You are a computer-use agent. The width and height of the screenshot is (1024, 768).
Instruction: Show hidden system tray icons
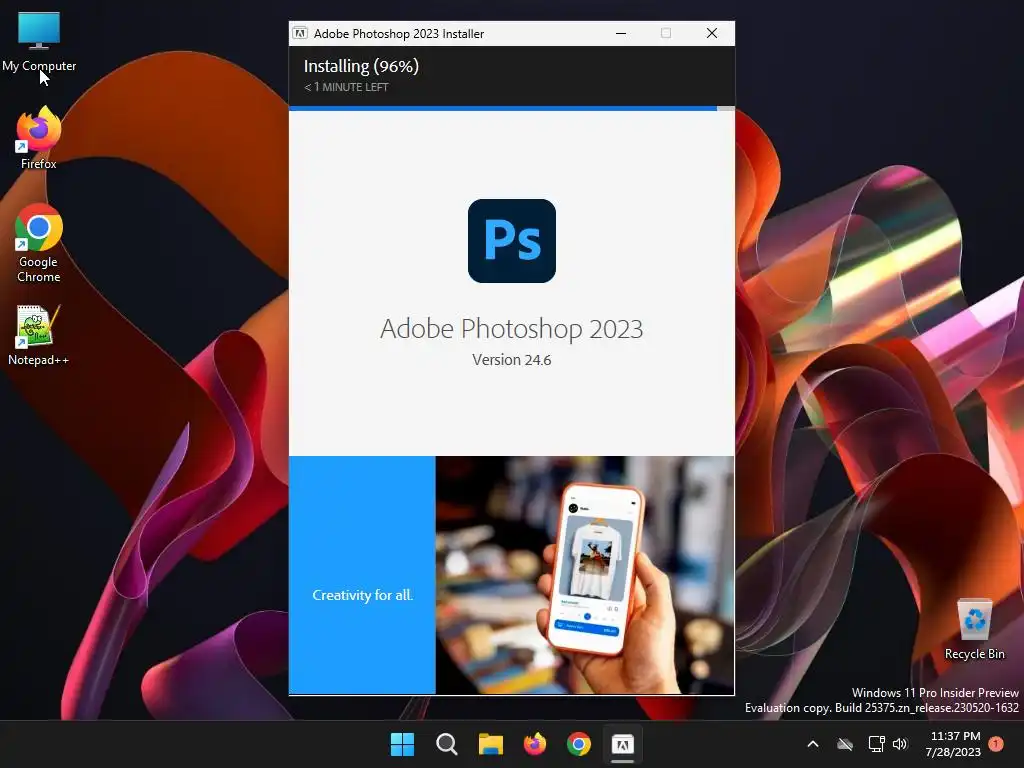tap(813, 744)
